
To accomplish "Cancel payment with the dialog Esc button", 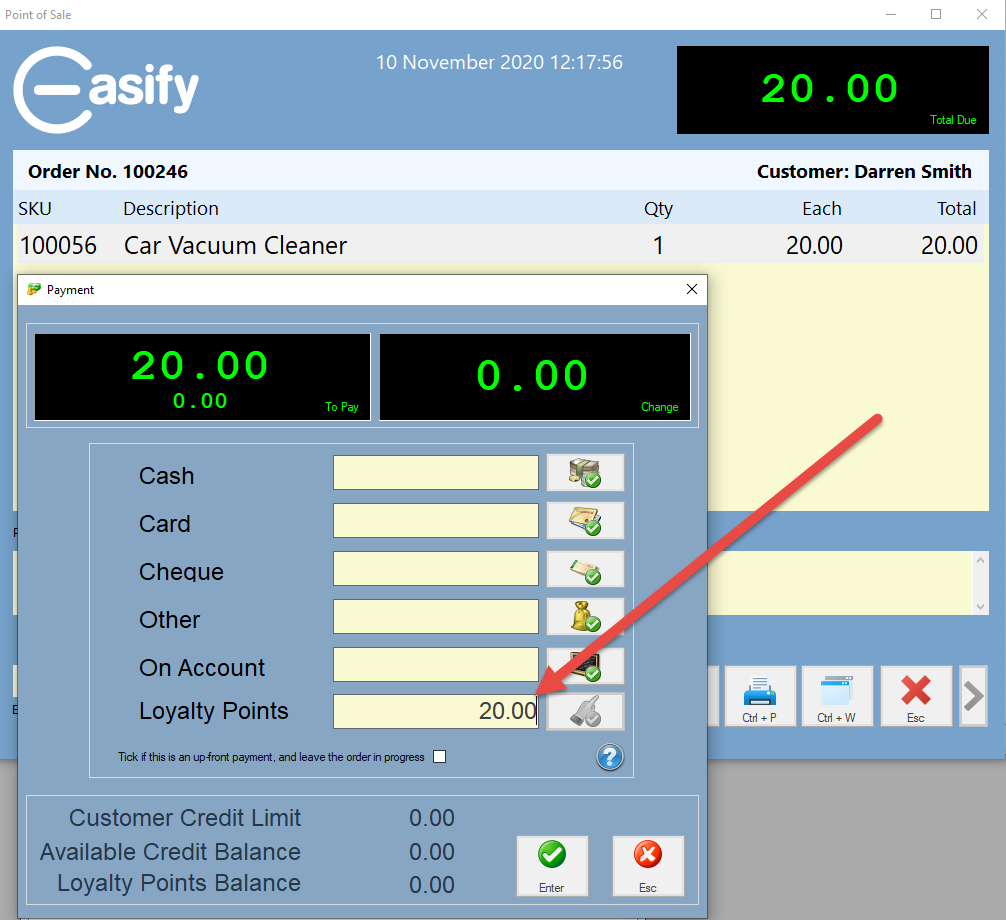I will tap(648, 865).
